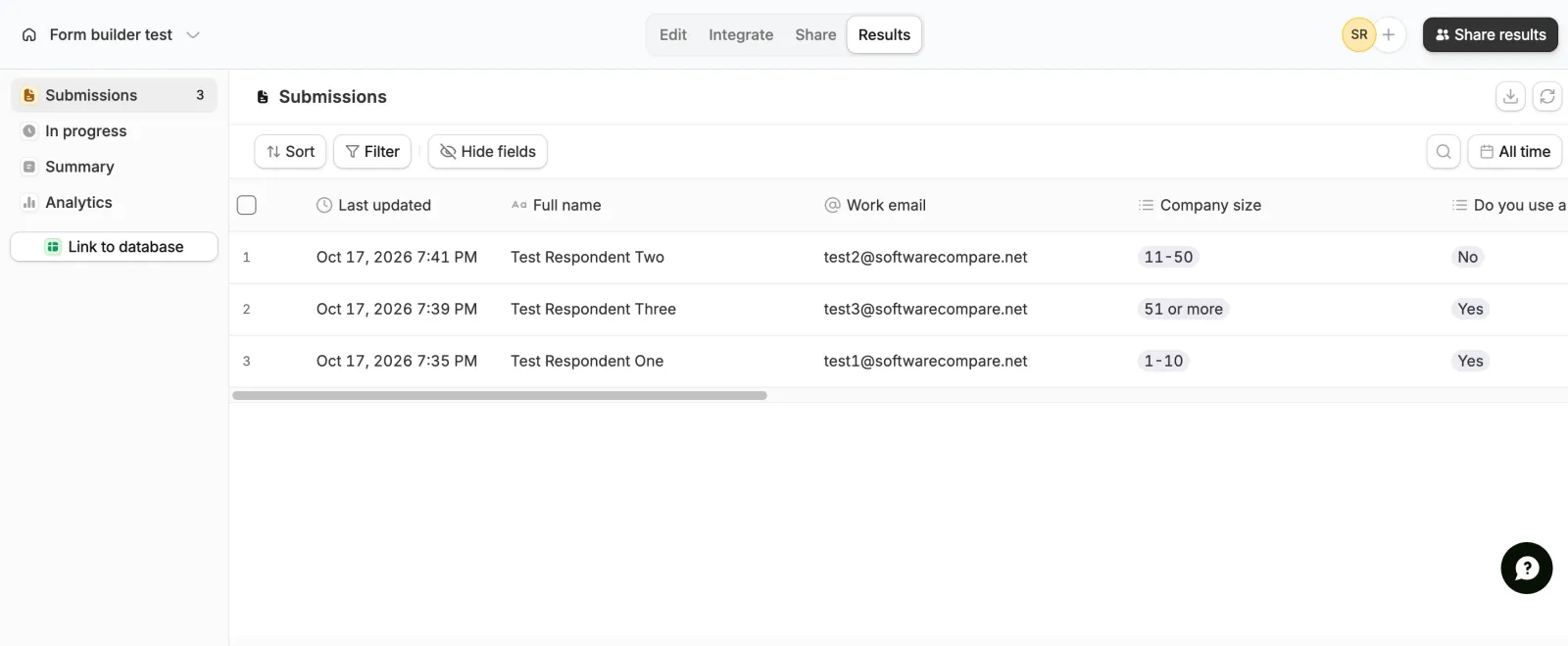1568x646 pixels.
Task: Click the Aa icon in Full name header
Action: click(519, 205)
